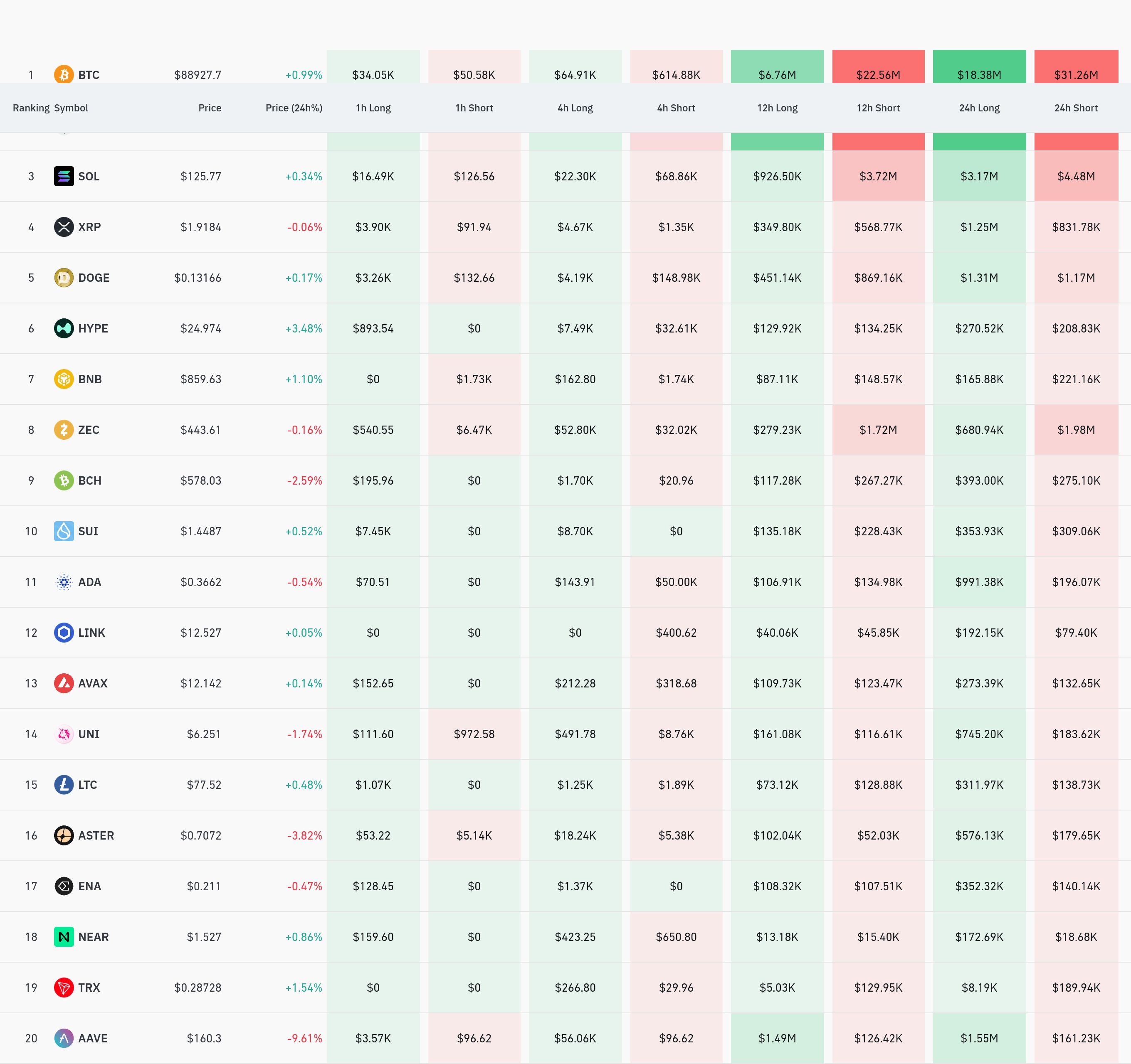The width and height of the screenshot is (1131, 1064).
Task: Sort by the Price column header
Action: [x=210, y=108]
